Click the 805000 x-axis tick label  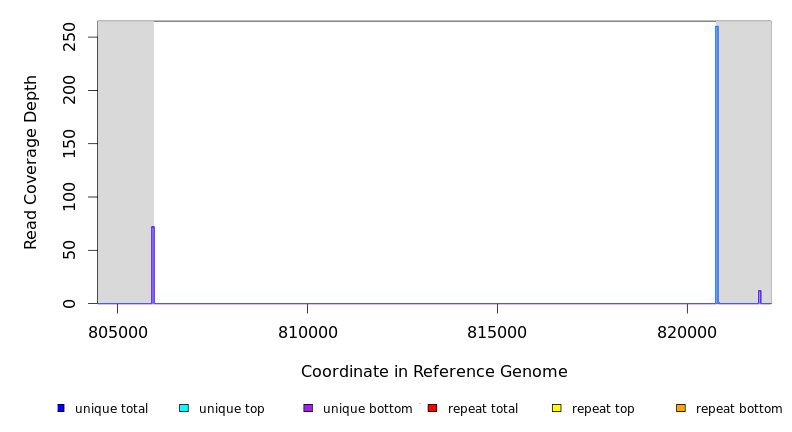coord(117,332)
